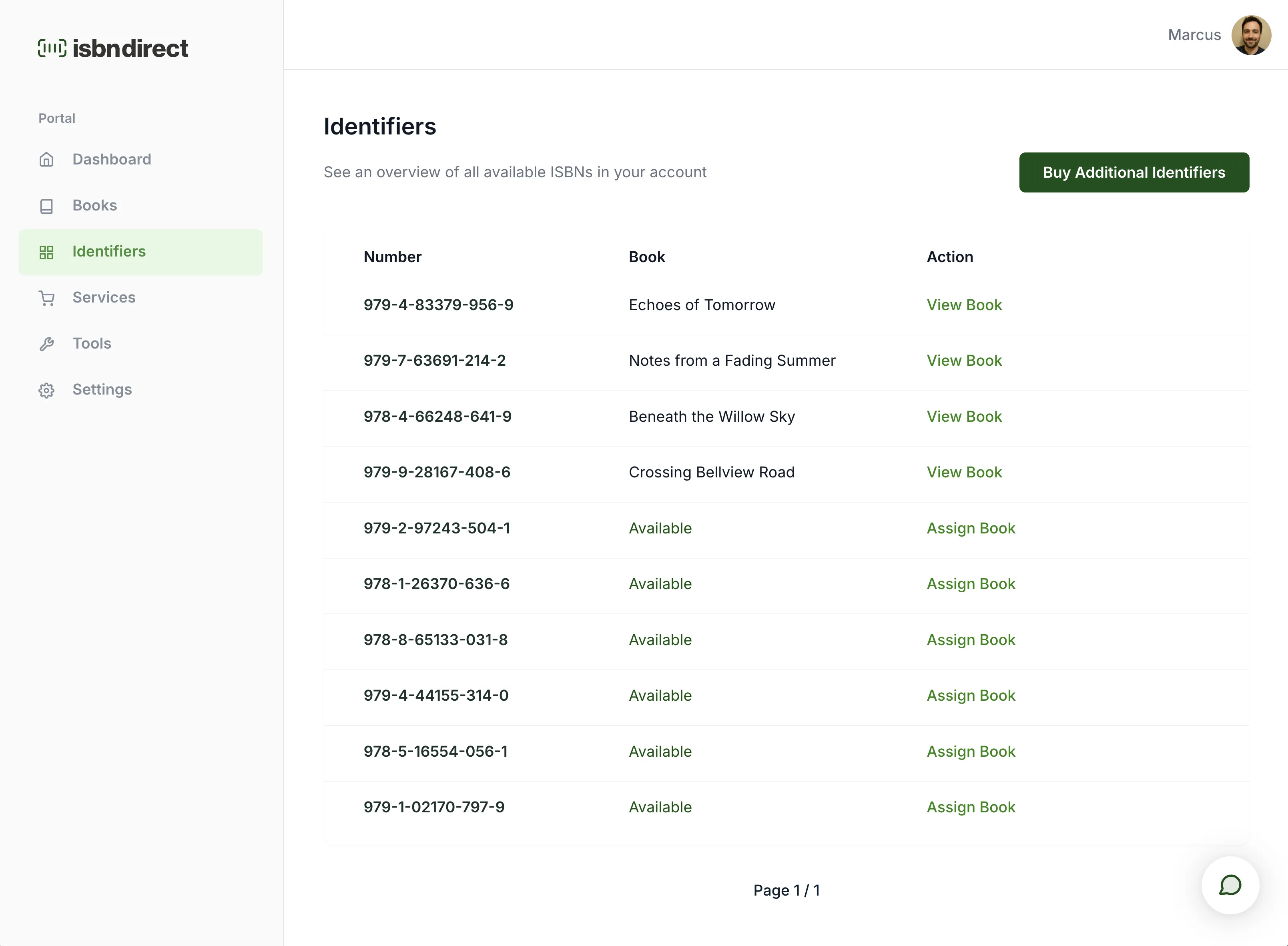Assign Book to ISBN 978-8-65133-031-8
Screen dimensions: 1288x946
(971, 639)
